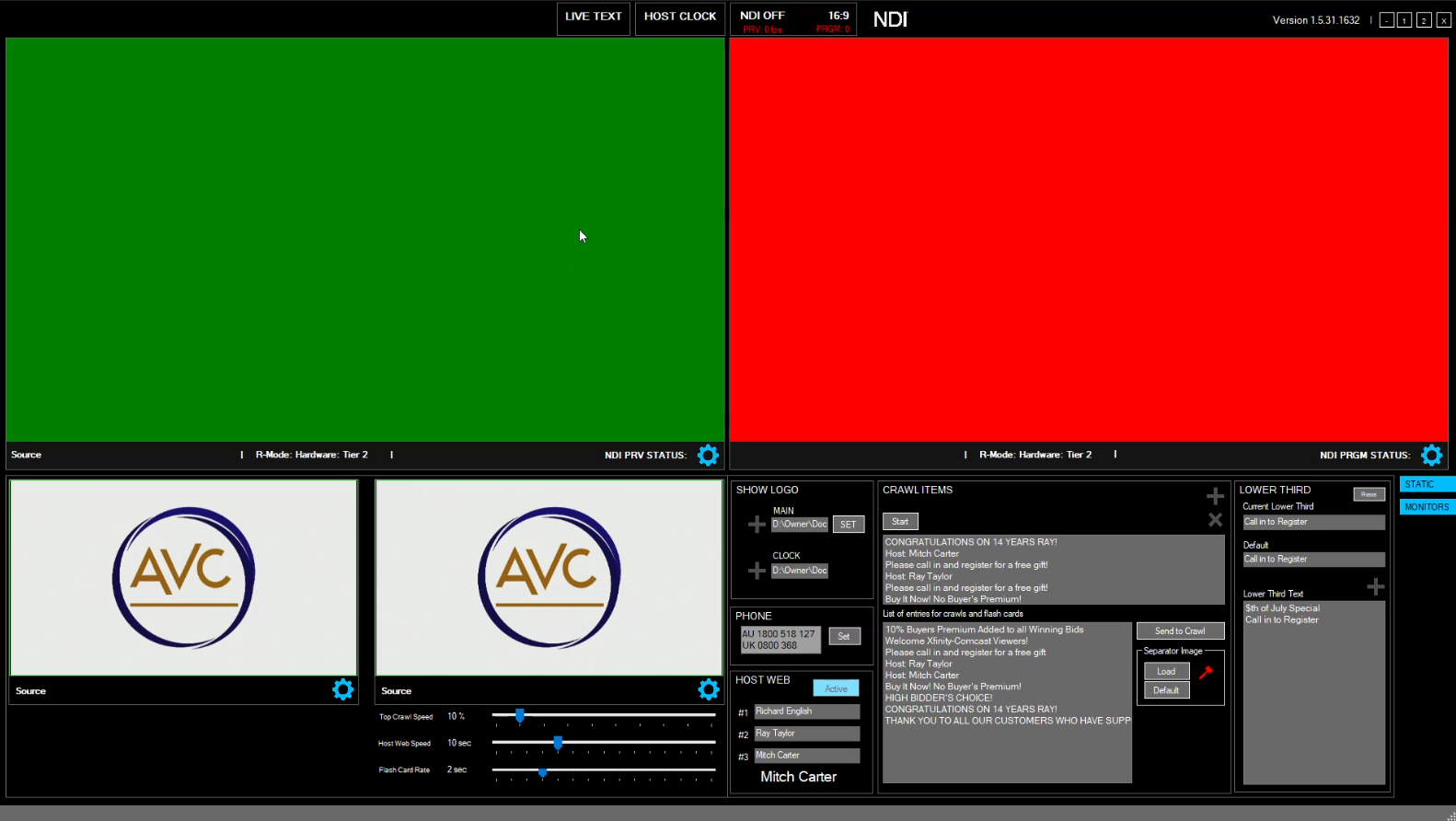The image size is (1456, 821).
Task: Click gear icon under right AVC source
Action: coord(708,690)
